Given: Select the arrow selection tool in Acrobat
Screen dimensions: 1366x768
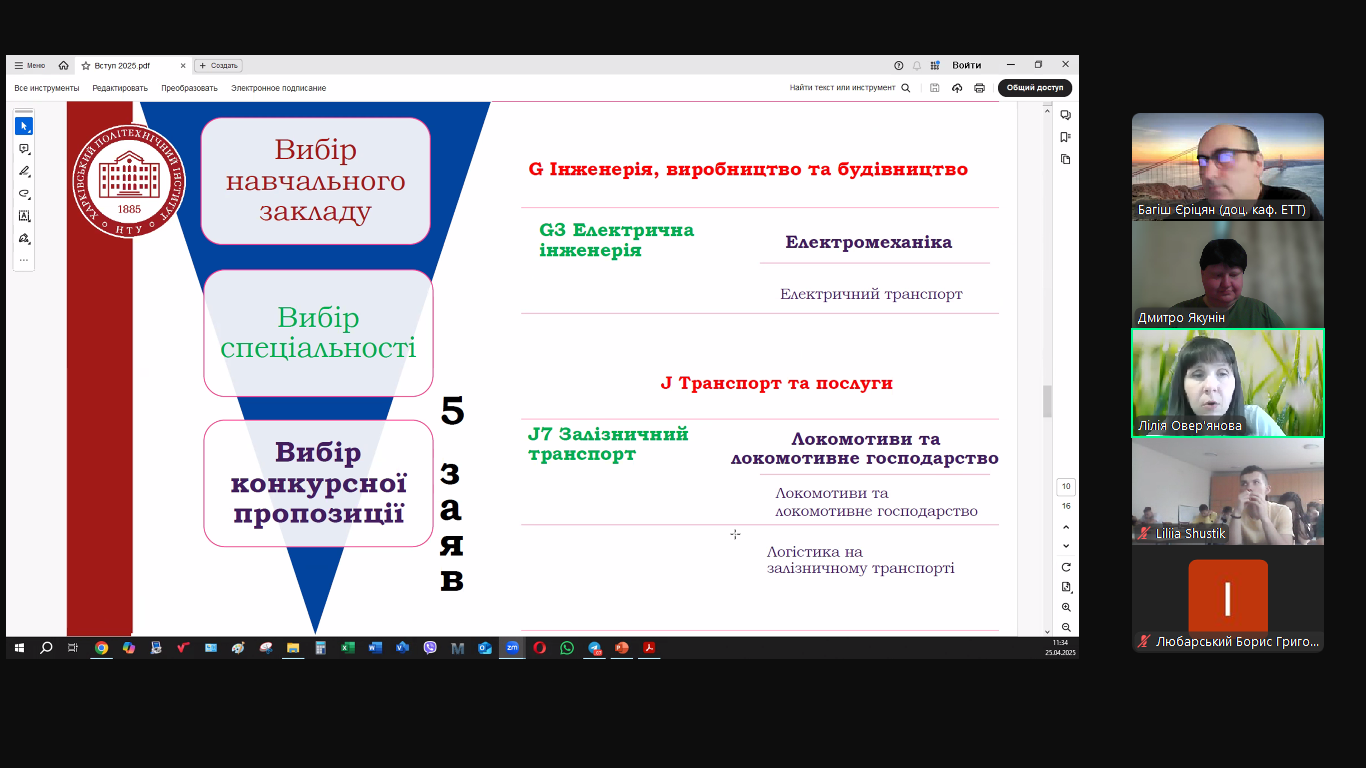Looking at the screenshot, I should pyautogui.click(x=24, y=126).
